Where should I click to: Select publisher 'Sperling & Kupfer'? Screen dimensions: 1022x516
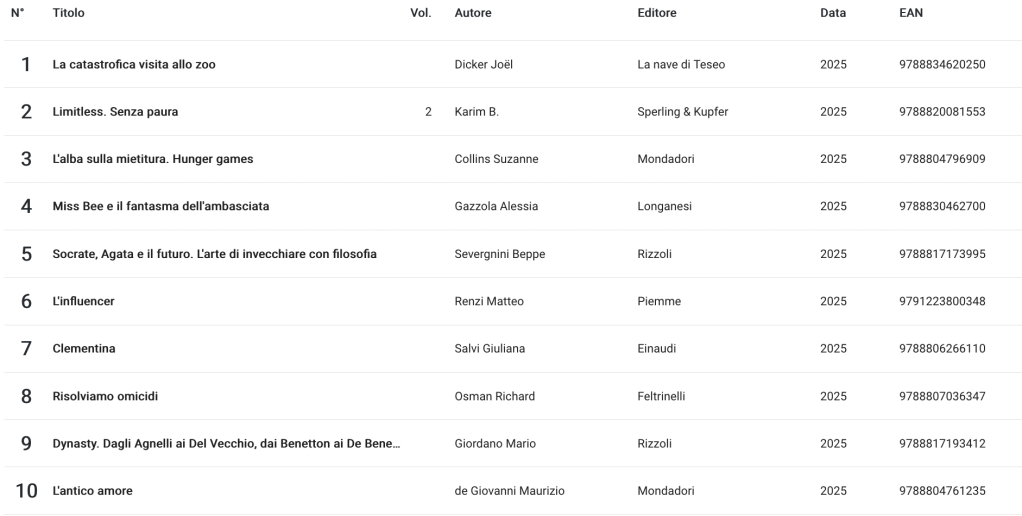[683, 112]
